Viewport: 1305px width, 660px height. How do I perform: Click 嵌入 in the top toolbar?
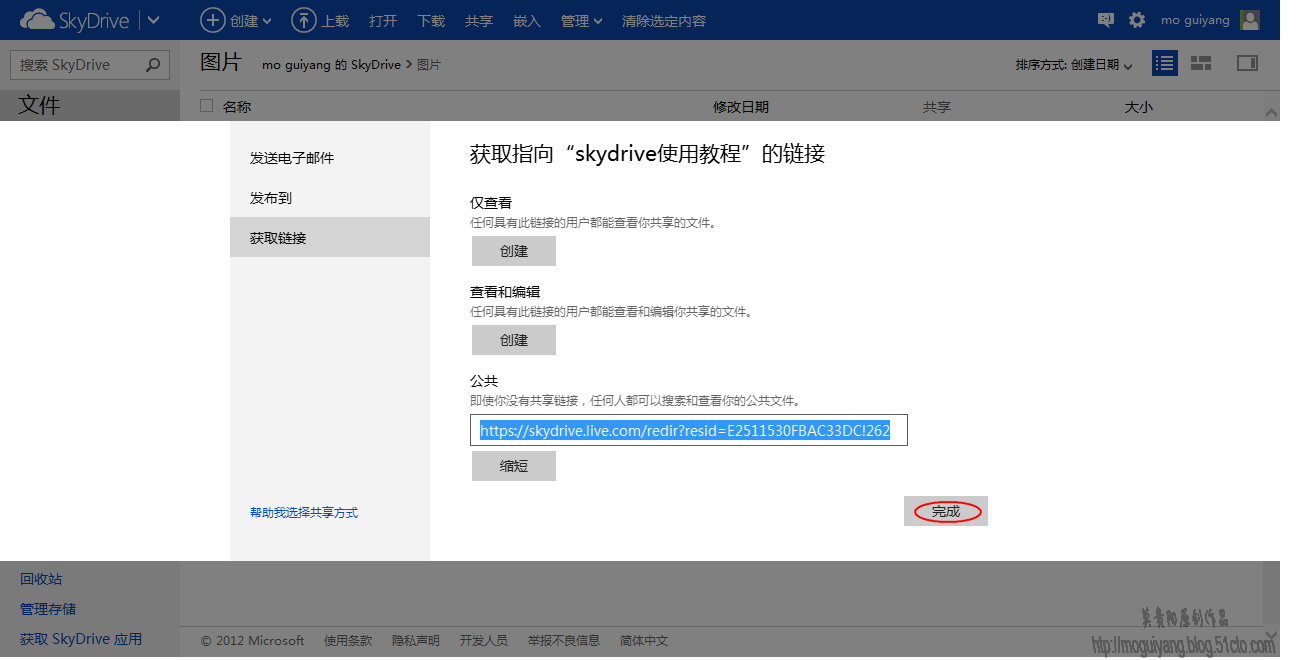coord(527,21)
